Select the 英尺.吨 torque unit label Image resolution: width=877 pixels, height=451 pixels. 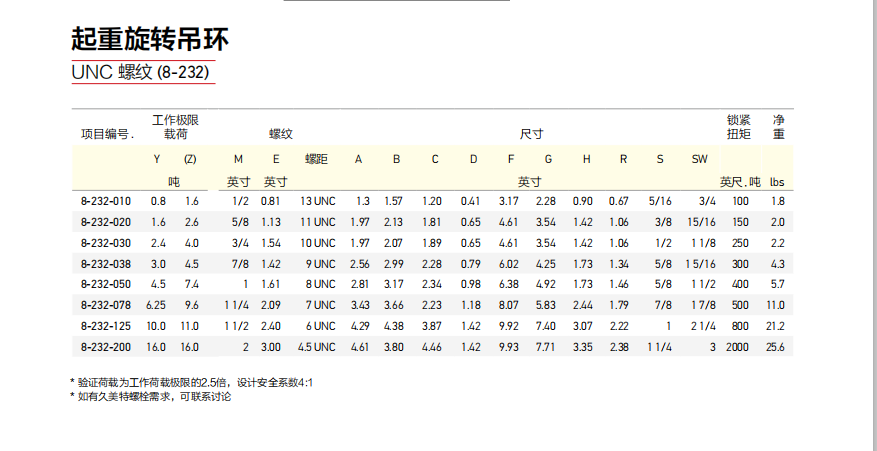pos(740,182)
